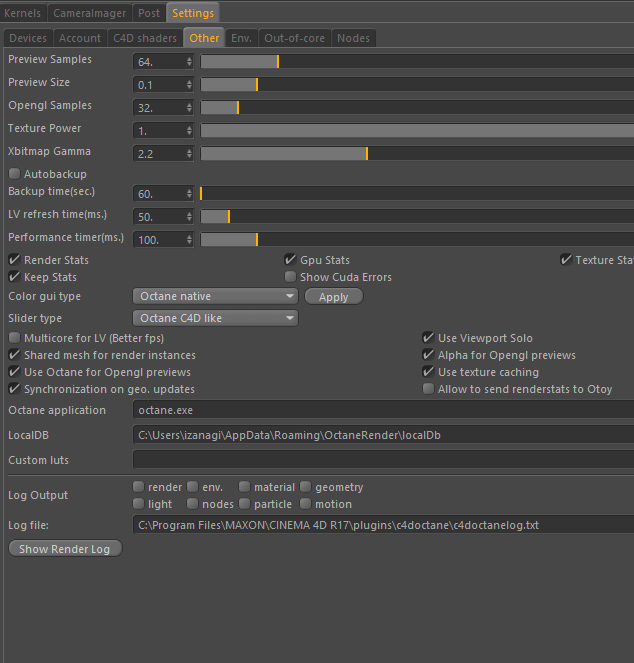
Task: Click the Opengl Samples stepper arrows
Action: (x=189, y=108)
